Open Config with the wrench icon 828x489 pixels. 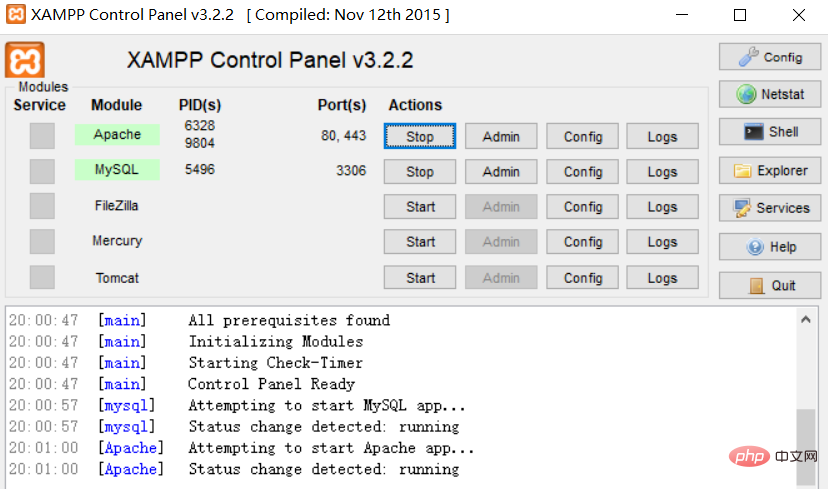coord(770,57)
